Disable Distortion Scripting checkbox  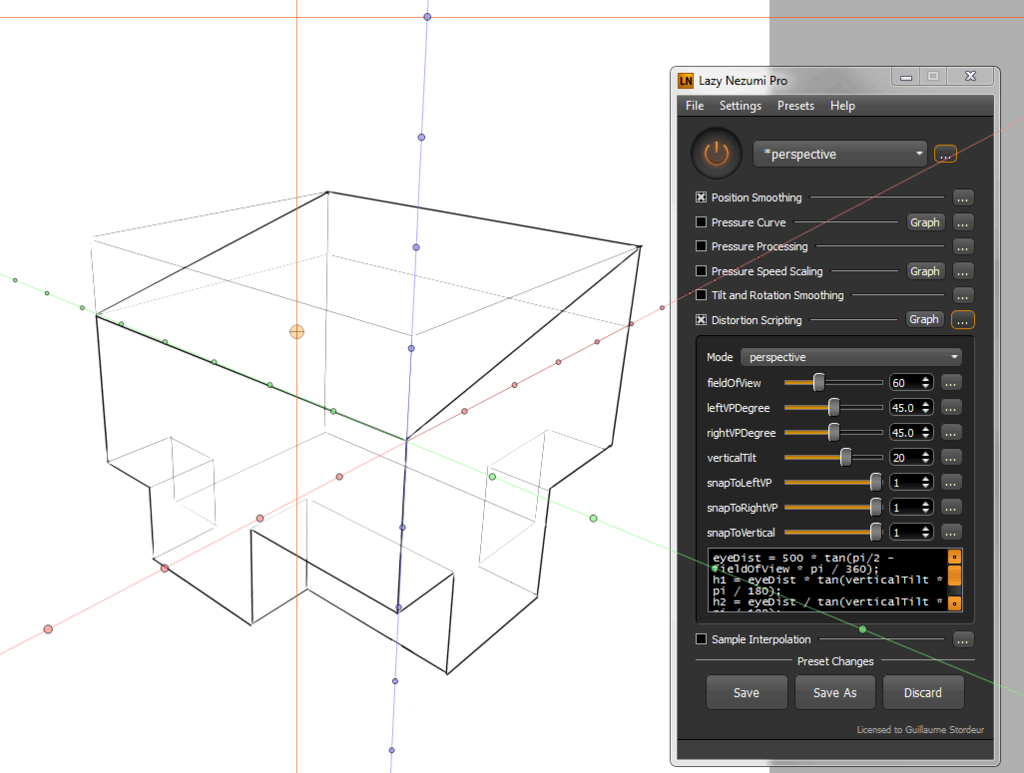(x=701, y=319)
